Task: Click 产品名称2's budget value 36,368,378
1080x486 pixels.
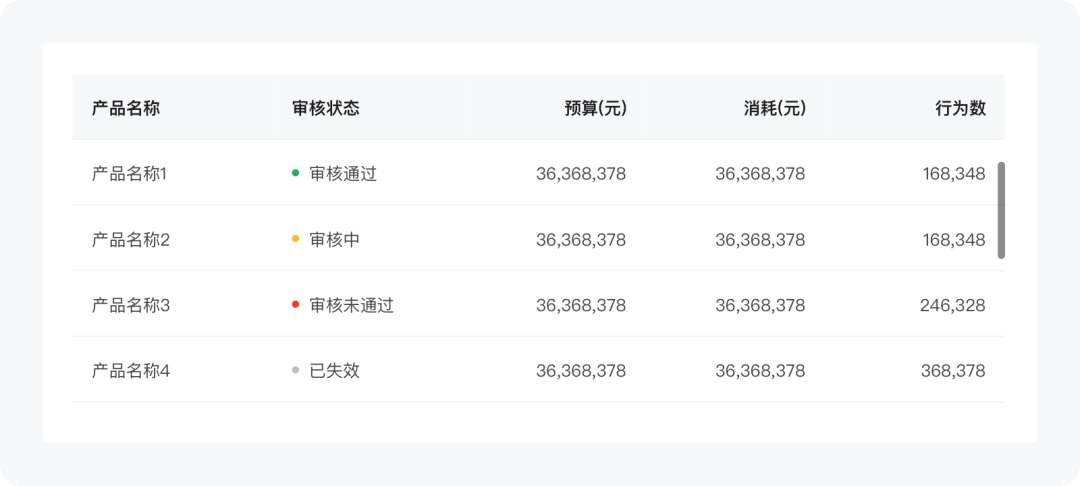Action: click(581, 240)
